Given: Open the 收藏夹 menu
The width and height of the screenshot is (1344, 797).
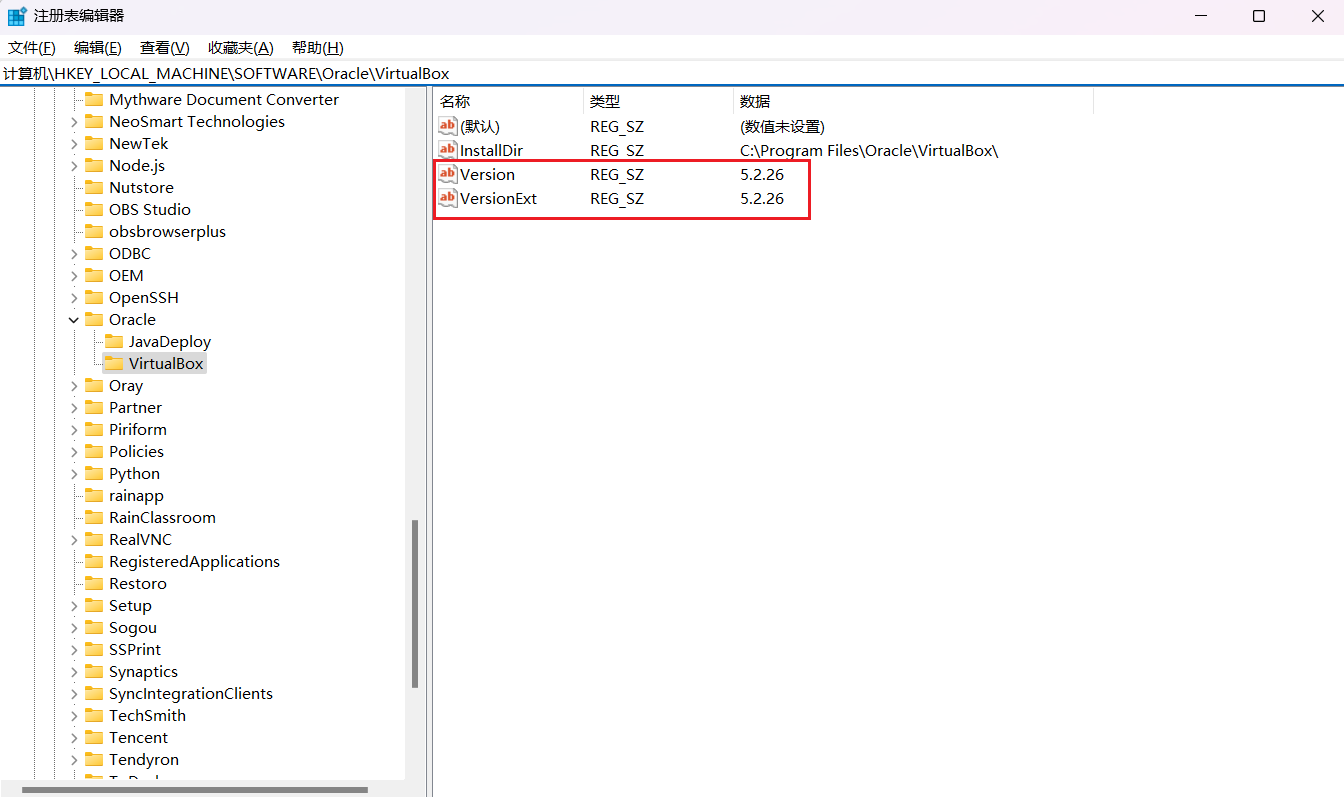Looking at the screenshot, I should (x=240, y=47).
